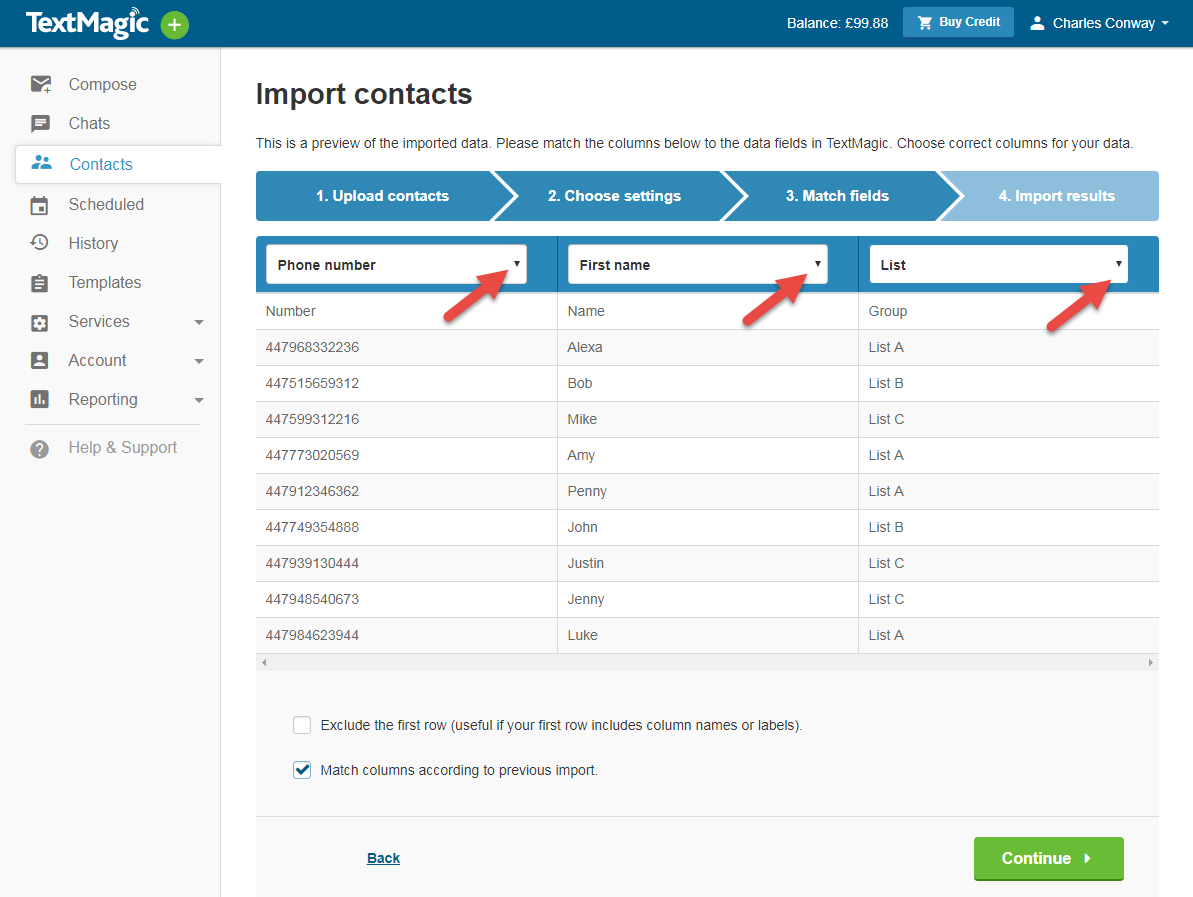
Task: Click phone number 447773020569
Action: (x=312, y=456)
